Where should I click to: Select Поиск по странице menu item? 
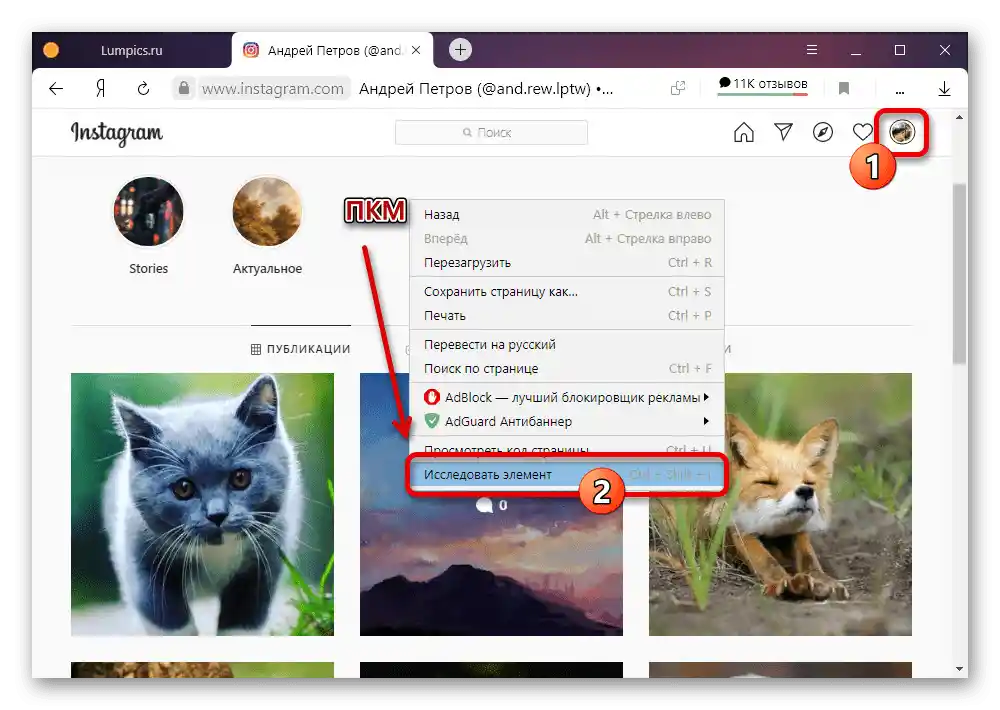567,369
